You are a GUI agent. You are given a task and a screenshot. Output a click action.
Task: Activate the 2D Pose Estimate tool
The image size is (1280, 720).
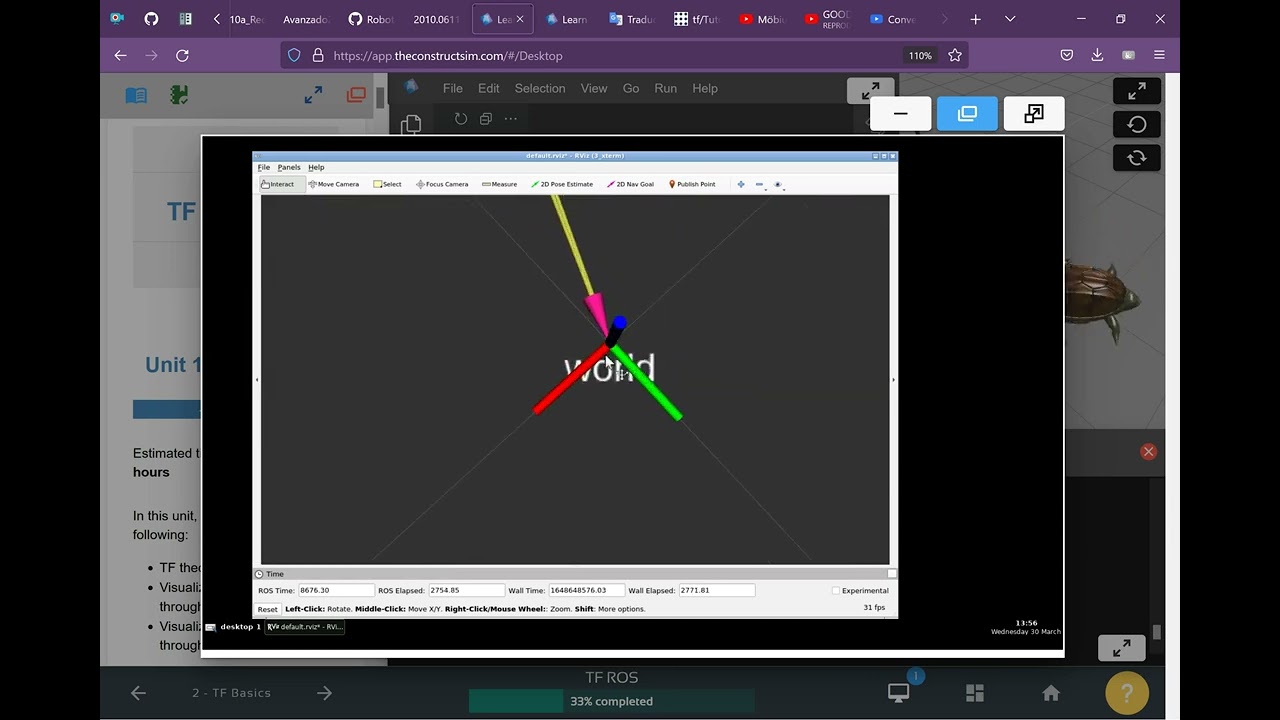tap(562, 184)
